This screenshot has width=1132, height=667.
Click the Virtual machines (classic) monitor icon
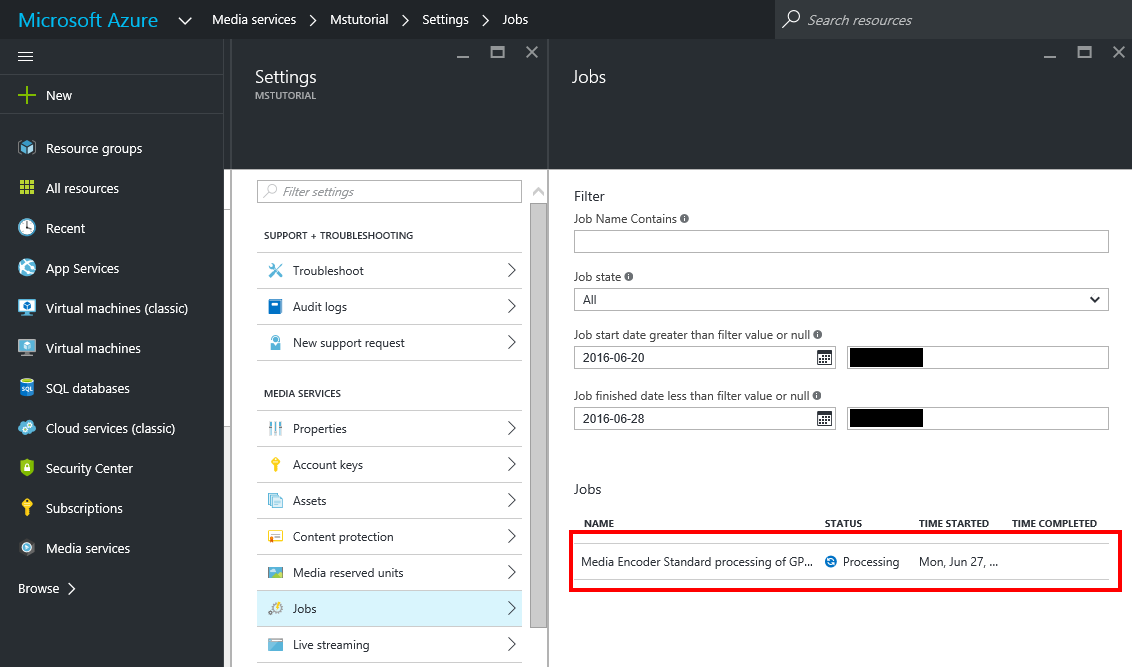tap(27, 308)
